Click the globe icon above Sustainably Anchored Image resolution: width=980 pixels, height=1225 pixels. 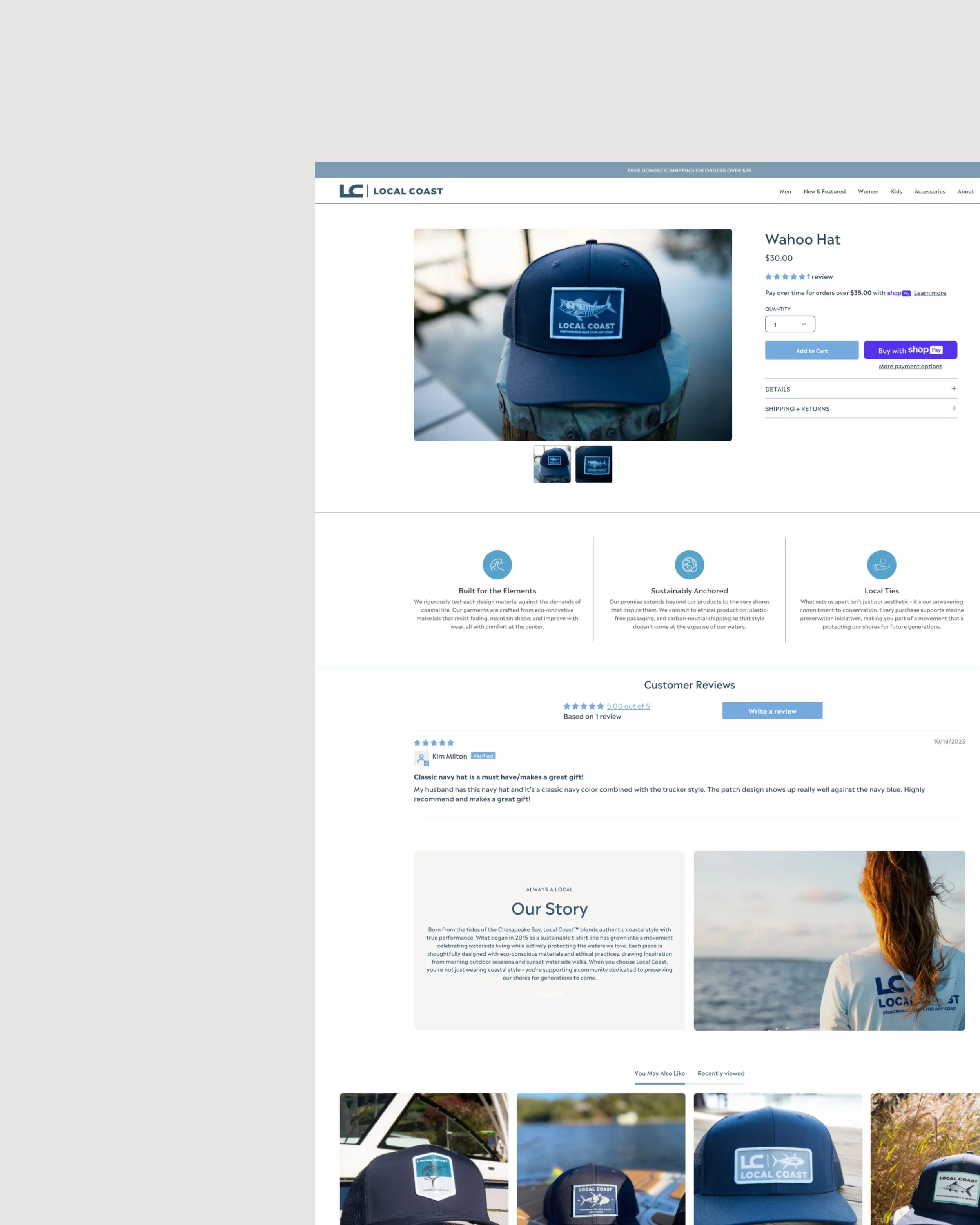point(689,565)
